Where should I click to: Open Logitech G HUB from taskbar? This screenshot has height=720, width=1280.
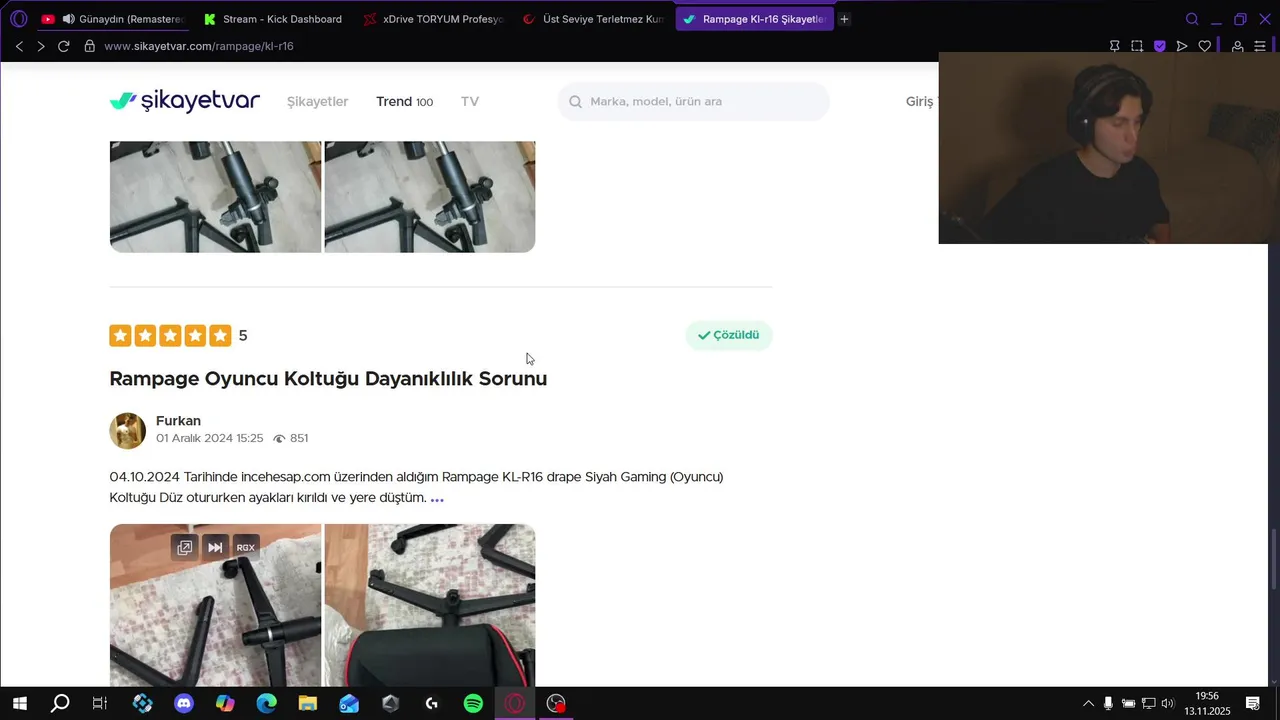pyautogui.click(x=432, y=704)
